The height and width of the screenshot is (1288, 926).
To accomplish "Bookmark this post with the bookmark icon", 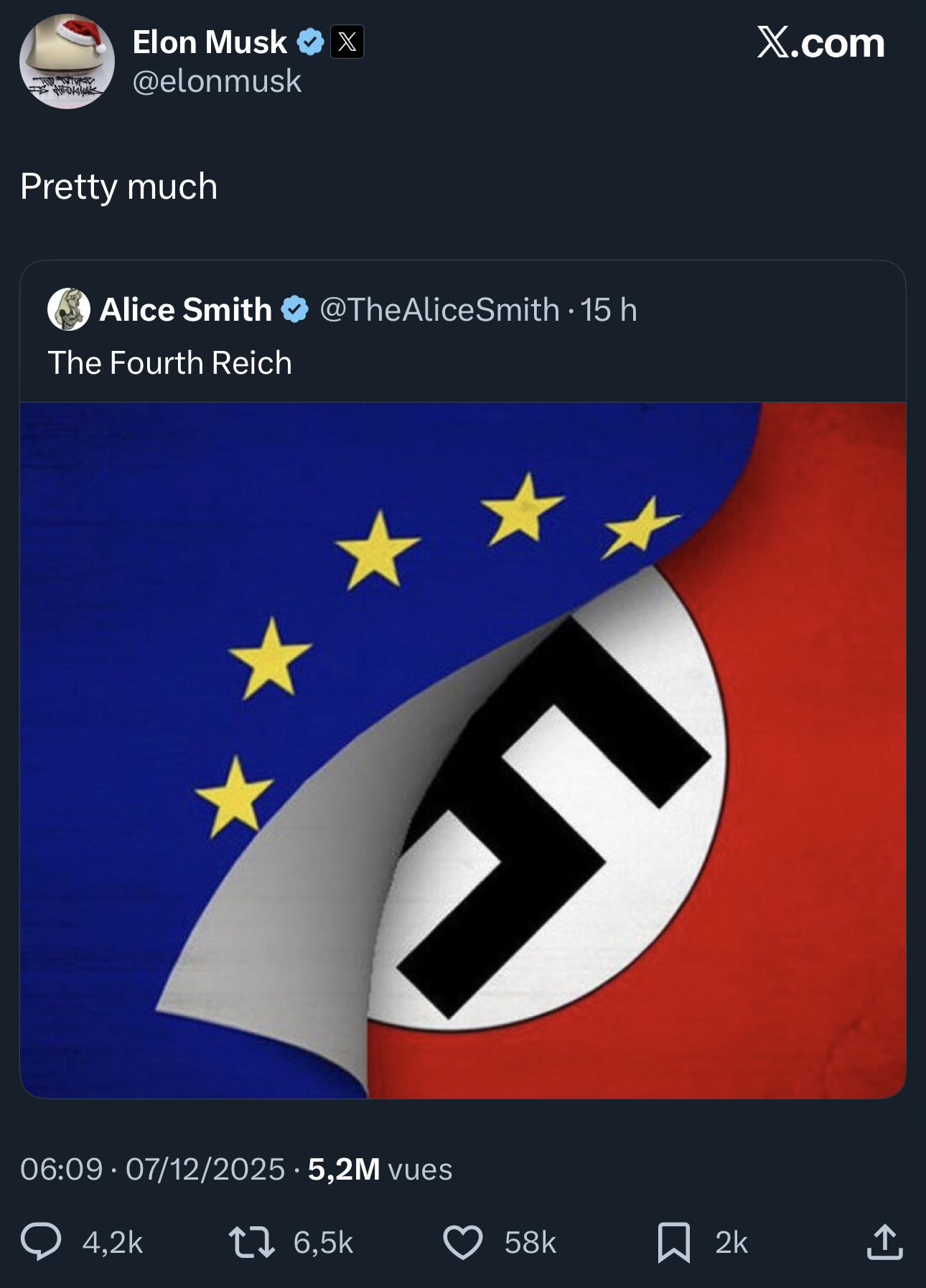I will (674, 1242).
